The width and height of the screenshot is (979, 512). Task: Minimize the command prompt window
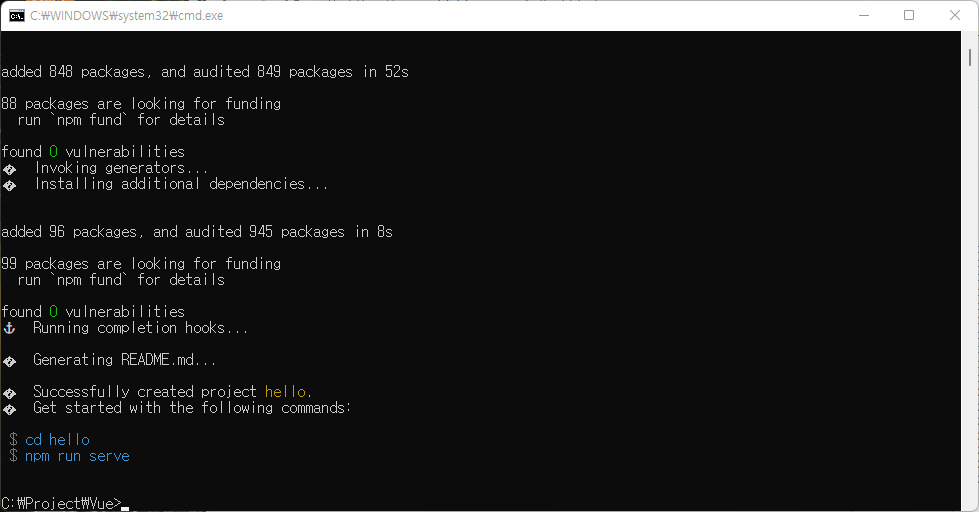(863, 15)
